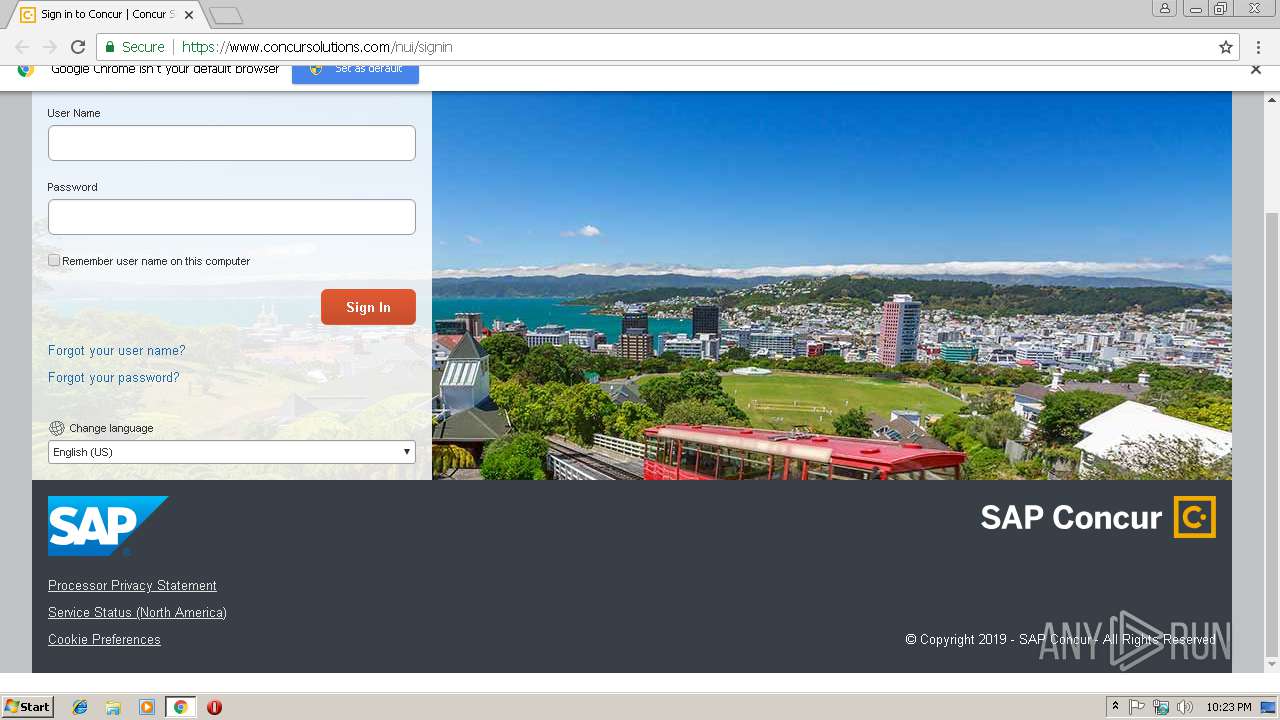
Task: Click the volume speaker tray icon
Action: (x=1185, y=707)
